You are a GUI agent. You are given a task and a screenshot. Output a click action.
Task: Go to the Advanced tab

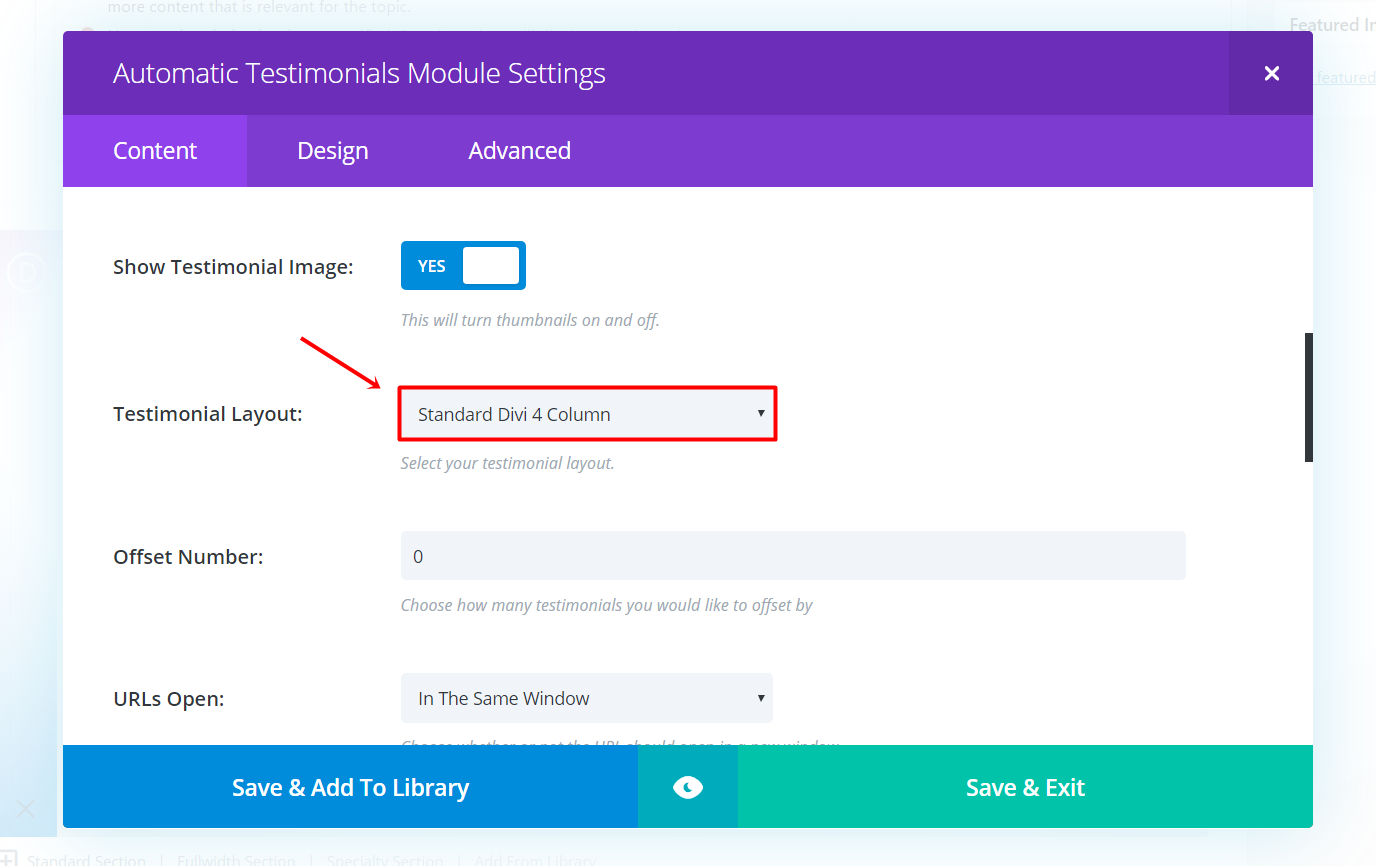click(x=519, y=151)
